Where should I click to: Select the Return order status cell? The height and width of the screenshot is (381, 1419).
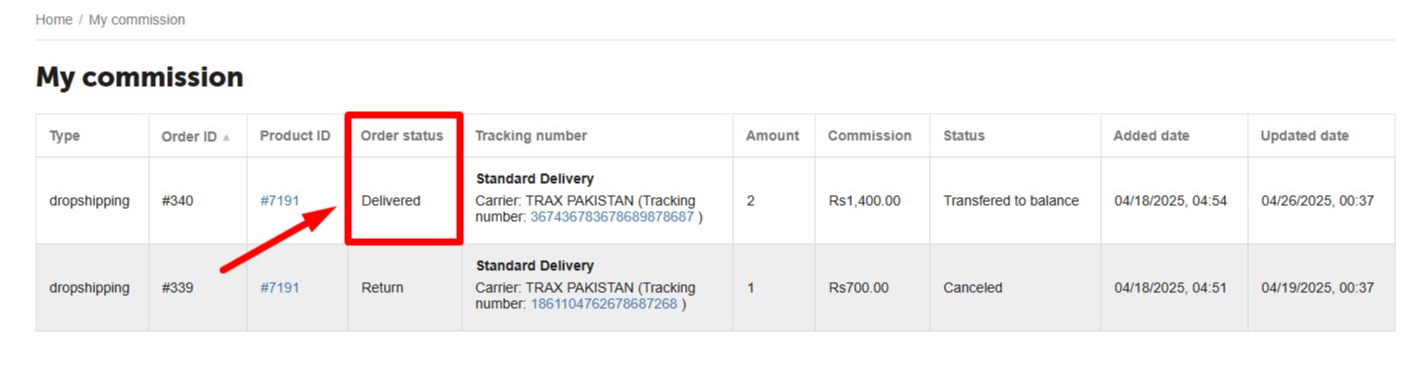tap(382, 288)
